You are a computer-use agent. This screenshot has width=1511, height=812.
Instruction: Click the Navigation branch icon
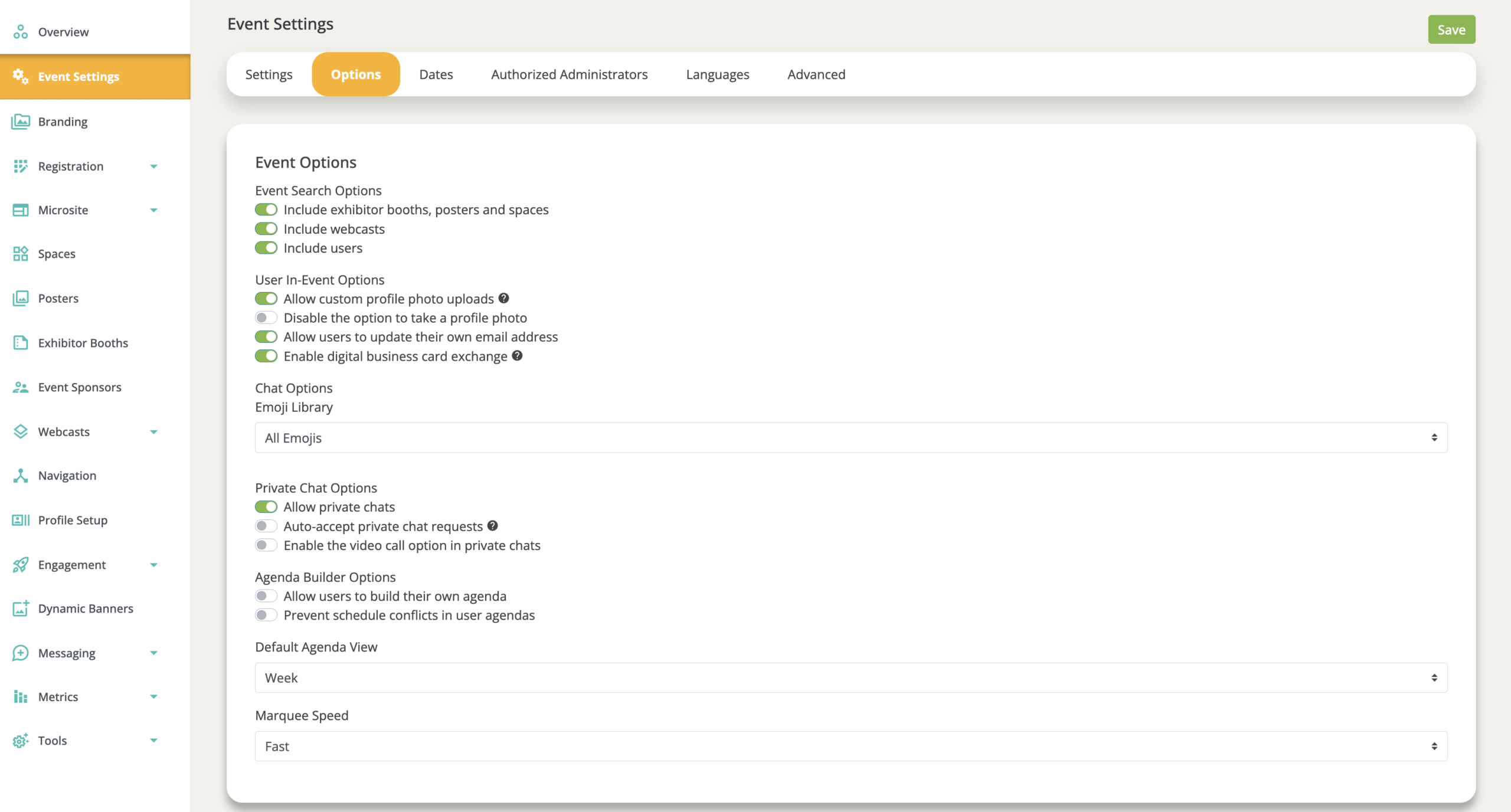point(21,476)
